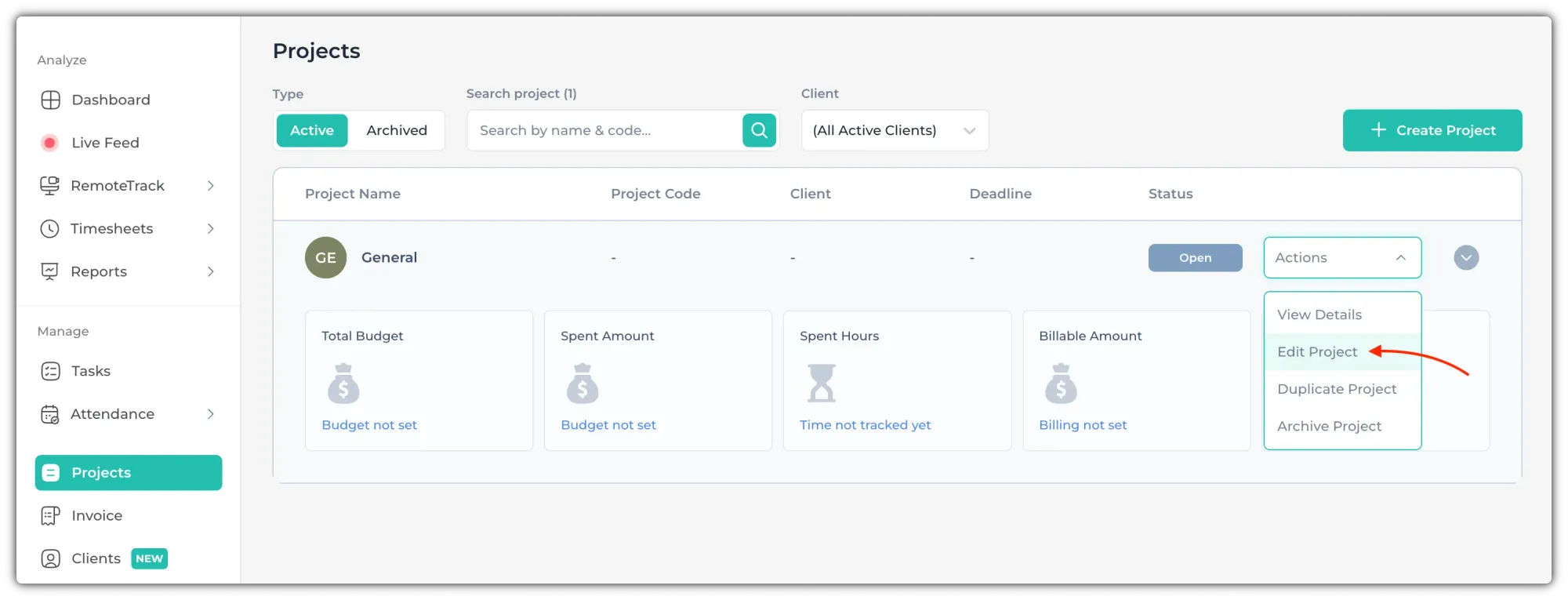Viewport: 1568px width, 600px height.
Task: Close the Actions dropdown menu
Action: pos(1341,257)
